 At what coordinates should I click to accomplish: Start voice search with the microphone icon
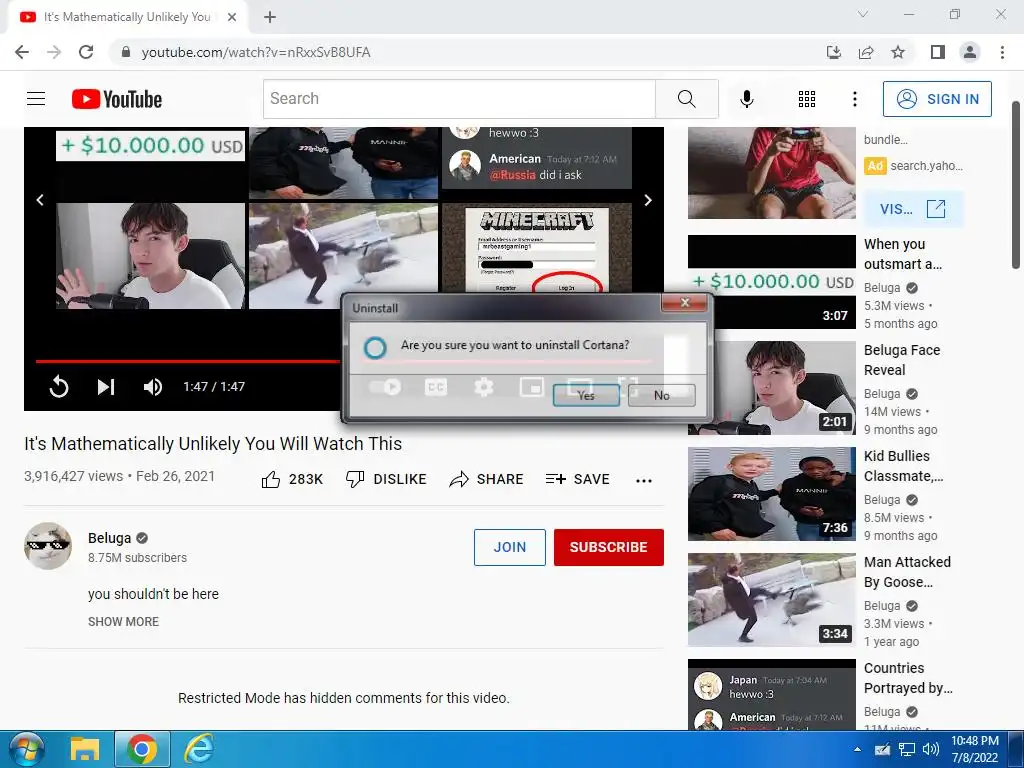[746, 99]
